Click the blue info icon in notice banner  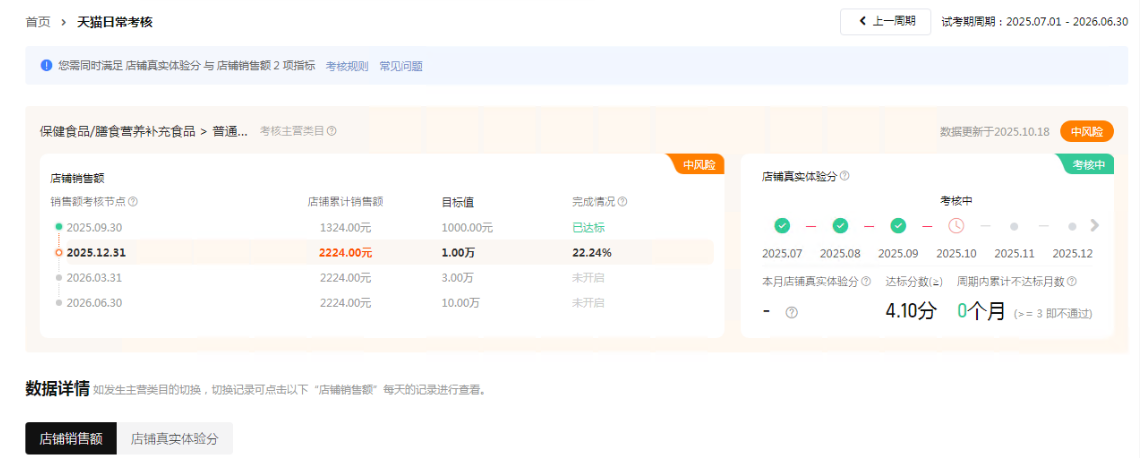point(46,66)
